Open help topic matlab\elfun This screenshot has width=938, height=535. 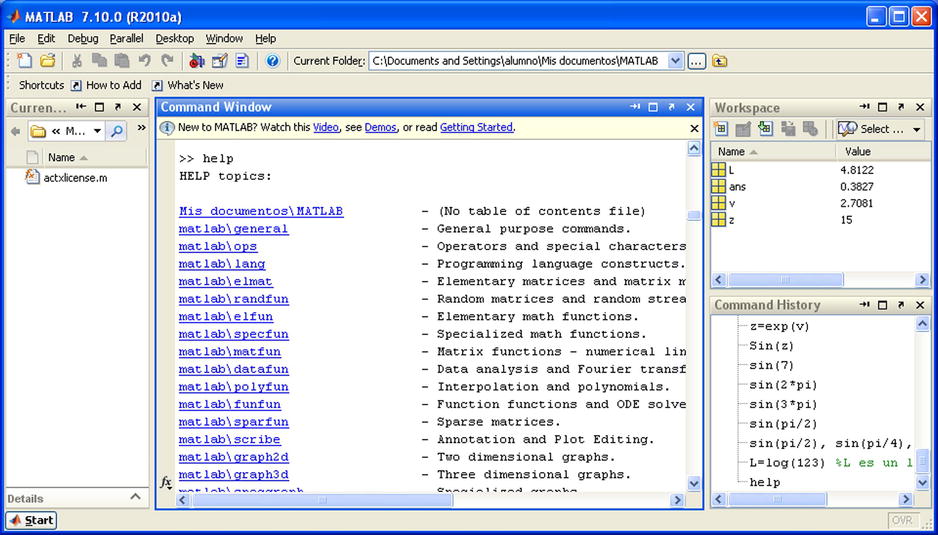coord(226,317)
